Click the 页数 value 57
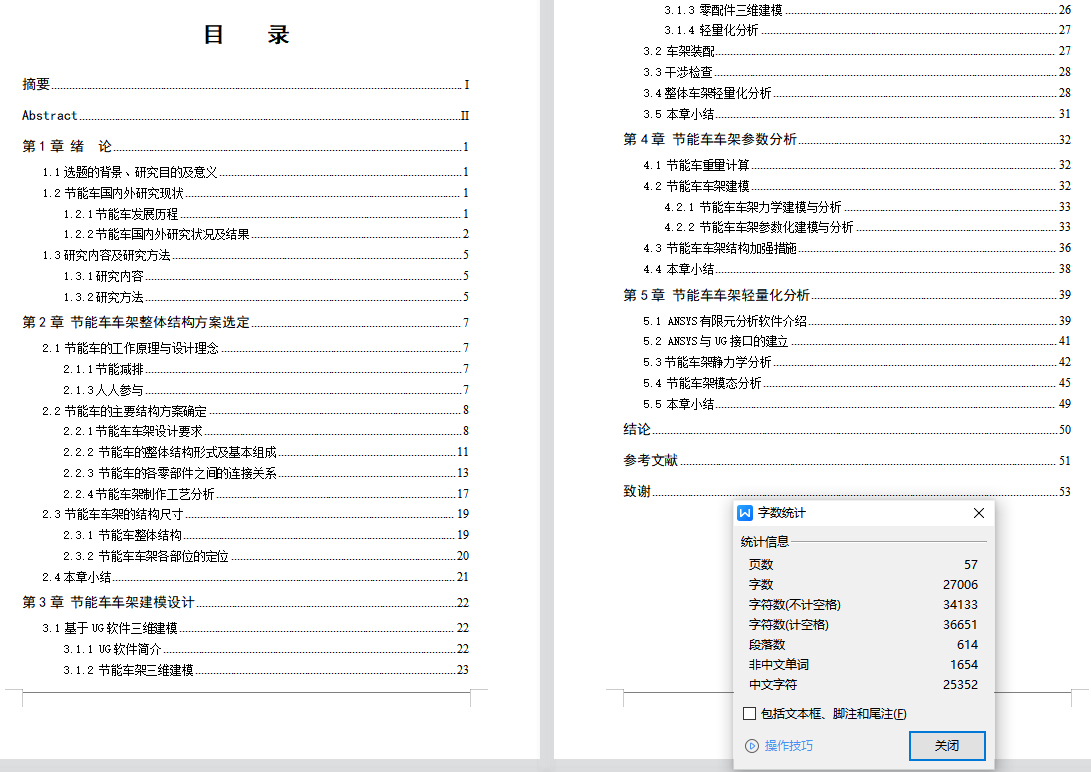Viewport: 1091px width, 772px height. [x=971, y=565]
